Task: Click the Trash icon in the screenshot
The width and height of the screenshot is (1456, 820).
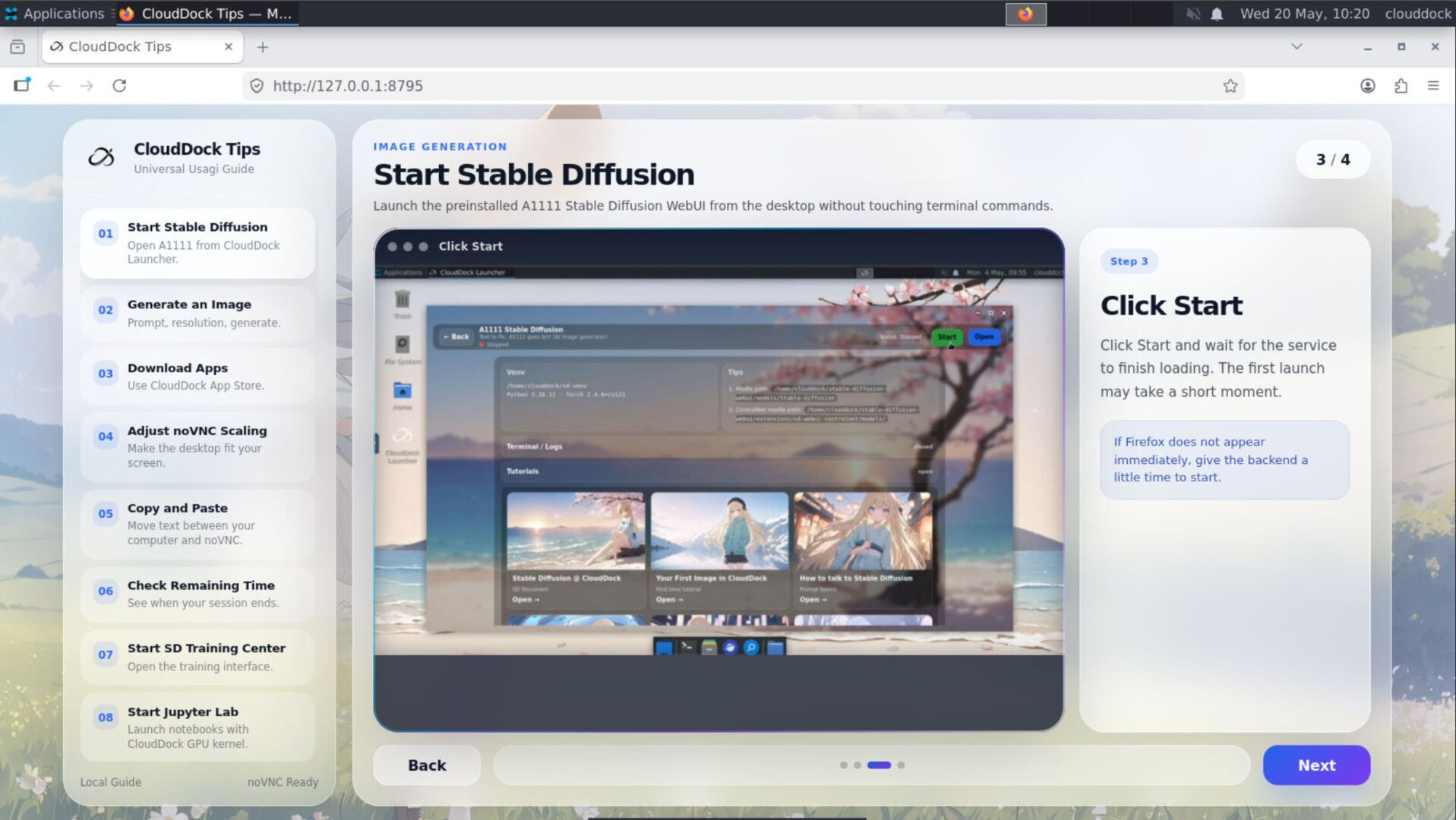Action: click(403, 299)
